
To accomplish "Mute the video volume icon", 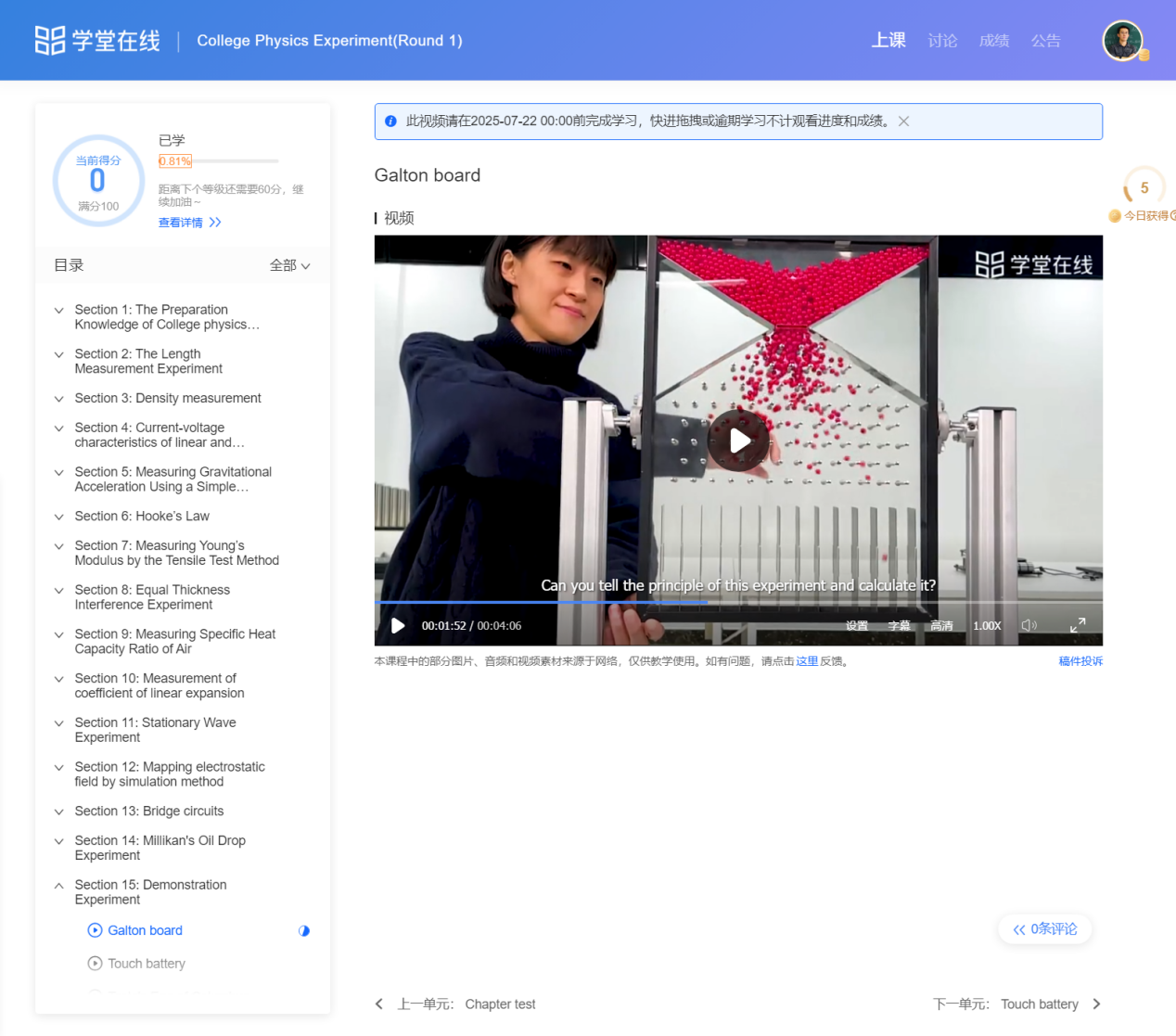I will (x=1029, y=625).
